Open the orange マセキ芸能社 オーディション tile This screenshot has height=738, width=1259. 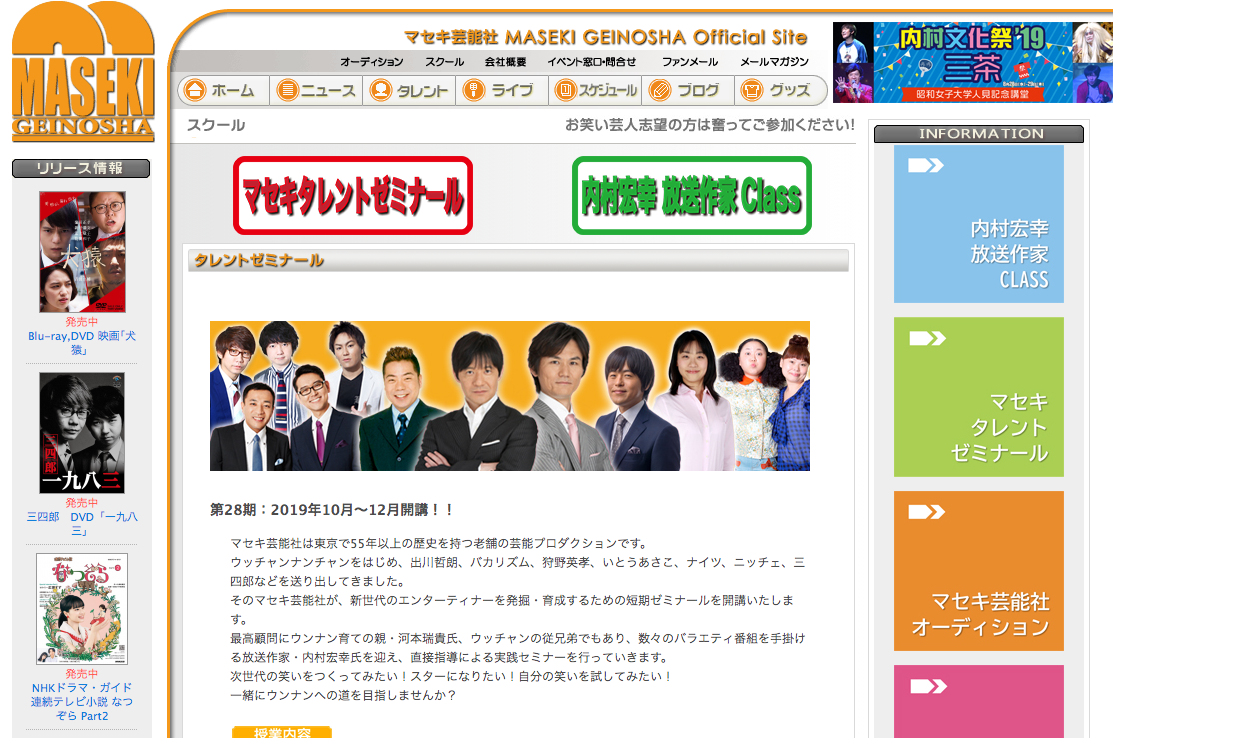pyautogui.click(x=979, y=571)
